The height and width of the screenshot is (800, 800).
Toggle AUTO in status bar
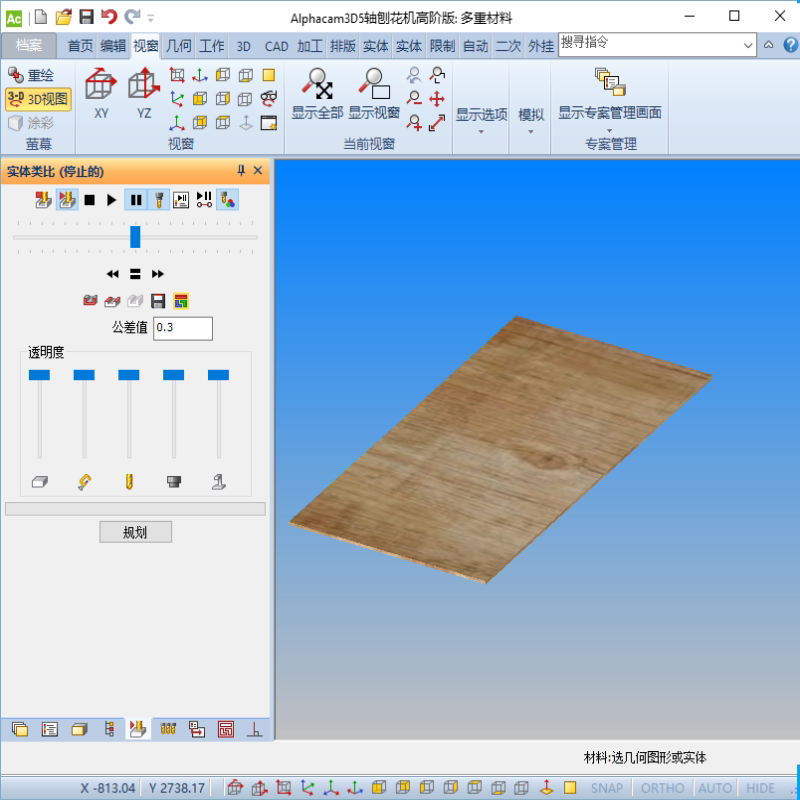pyautogui.click(x=715, y=788)
